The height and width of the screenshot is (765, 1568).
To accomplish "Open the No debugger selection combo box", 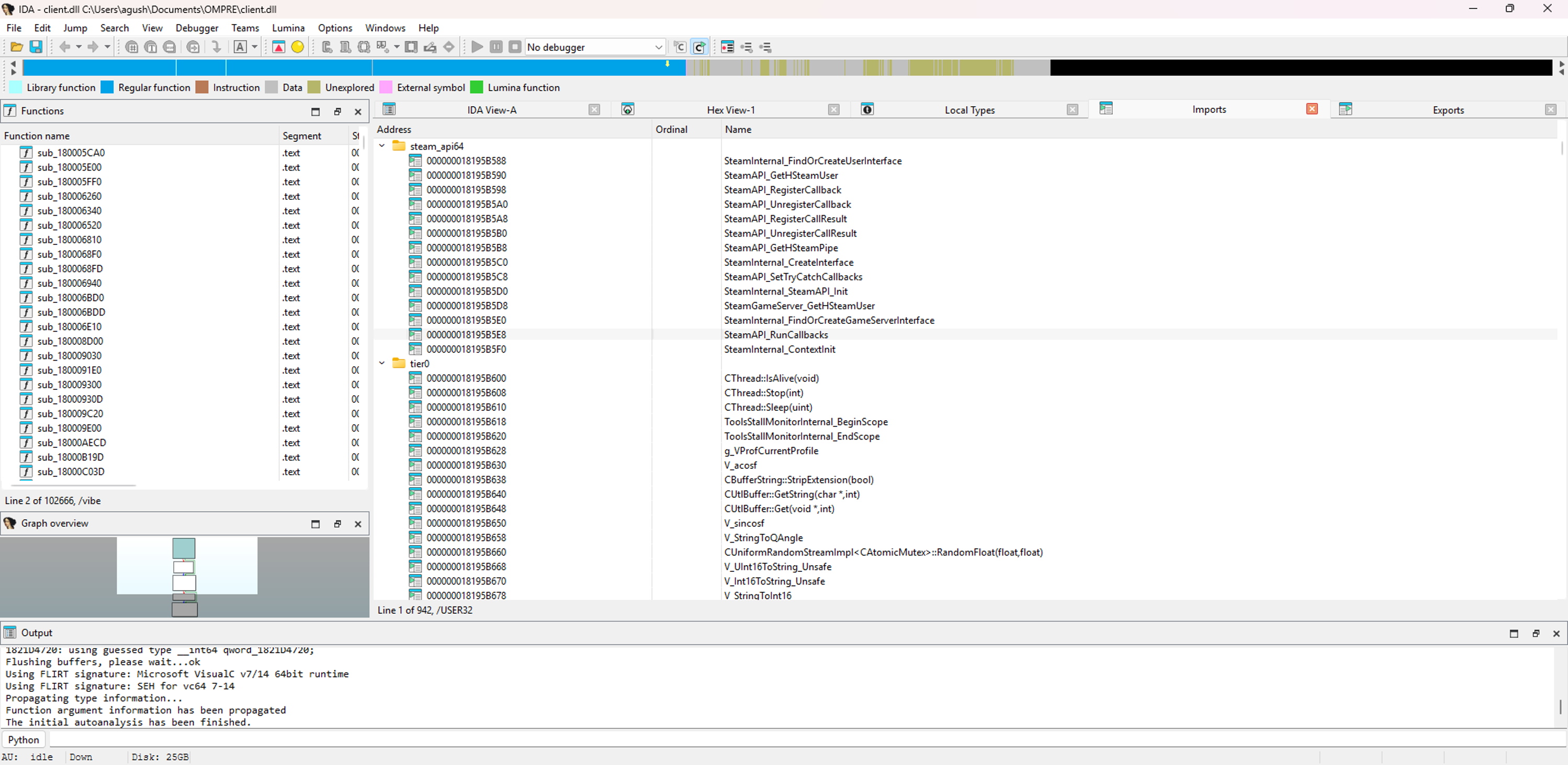I will click(x=595, y=47).
